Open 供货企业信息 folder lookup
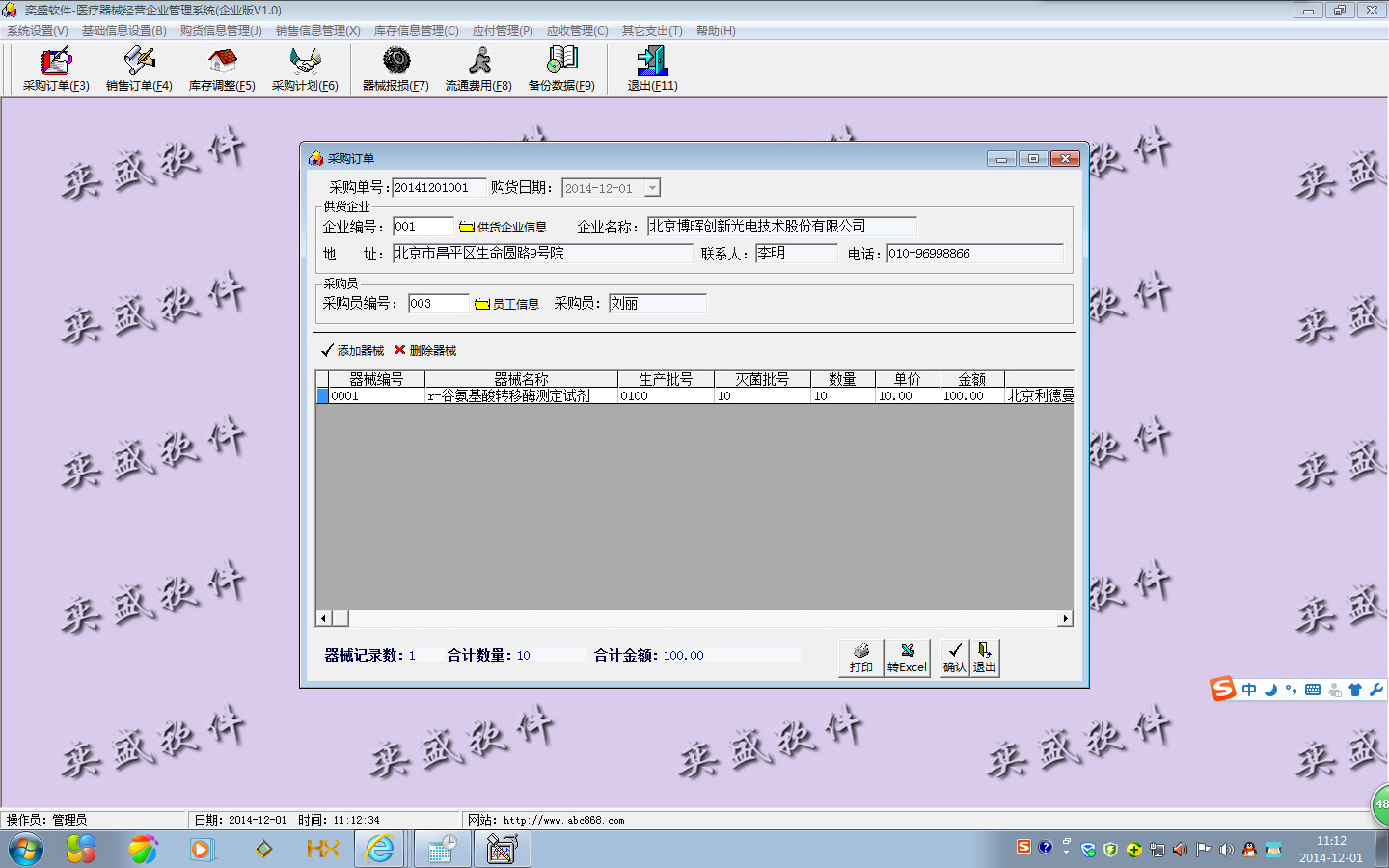This screenshot has width=1389, height=868. (503, 227)
